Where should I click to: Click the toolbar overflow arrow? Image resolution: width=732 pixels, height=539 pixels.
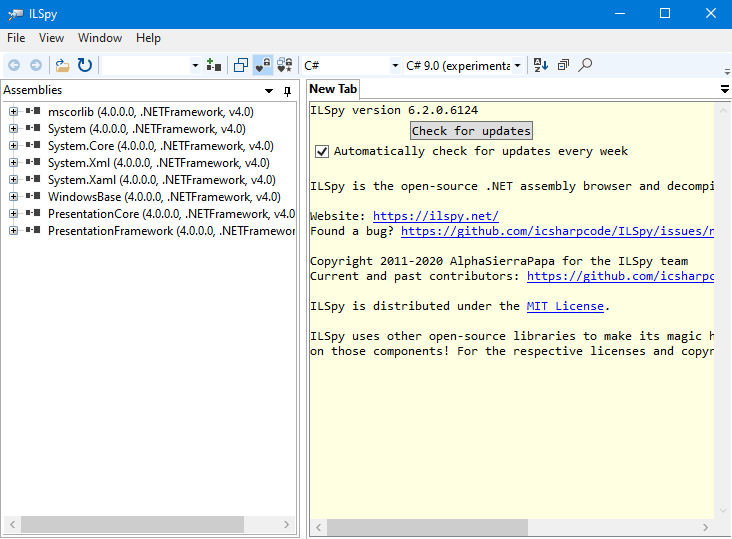pyautogui.click(x=727, y=71)
